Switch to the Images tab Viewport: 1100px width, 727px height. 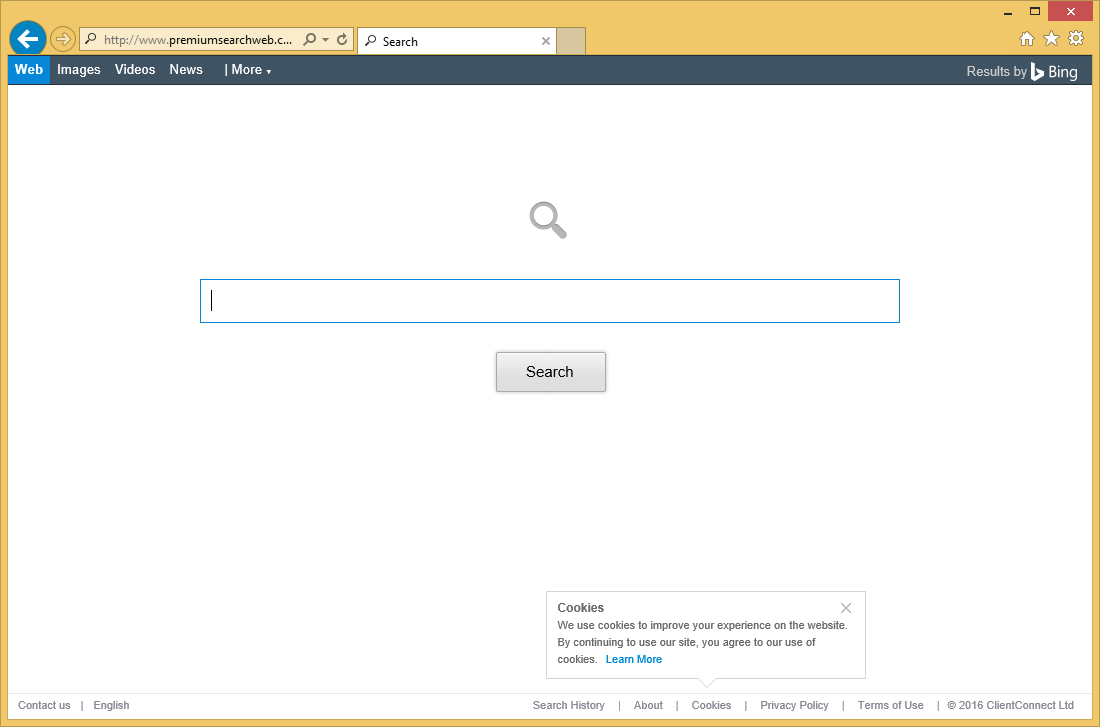[x=78, y=69]
